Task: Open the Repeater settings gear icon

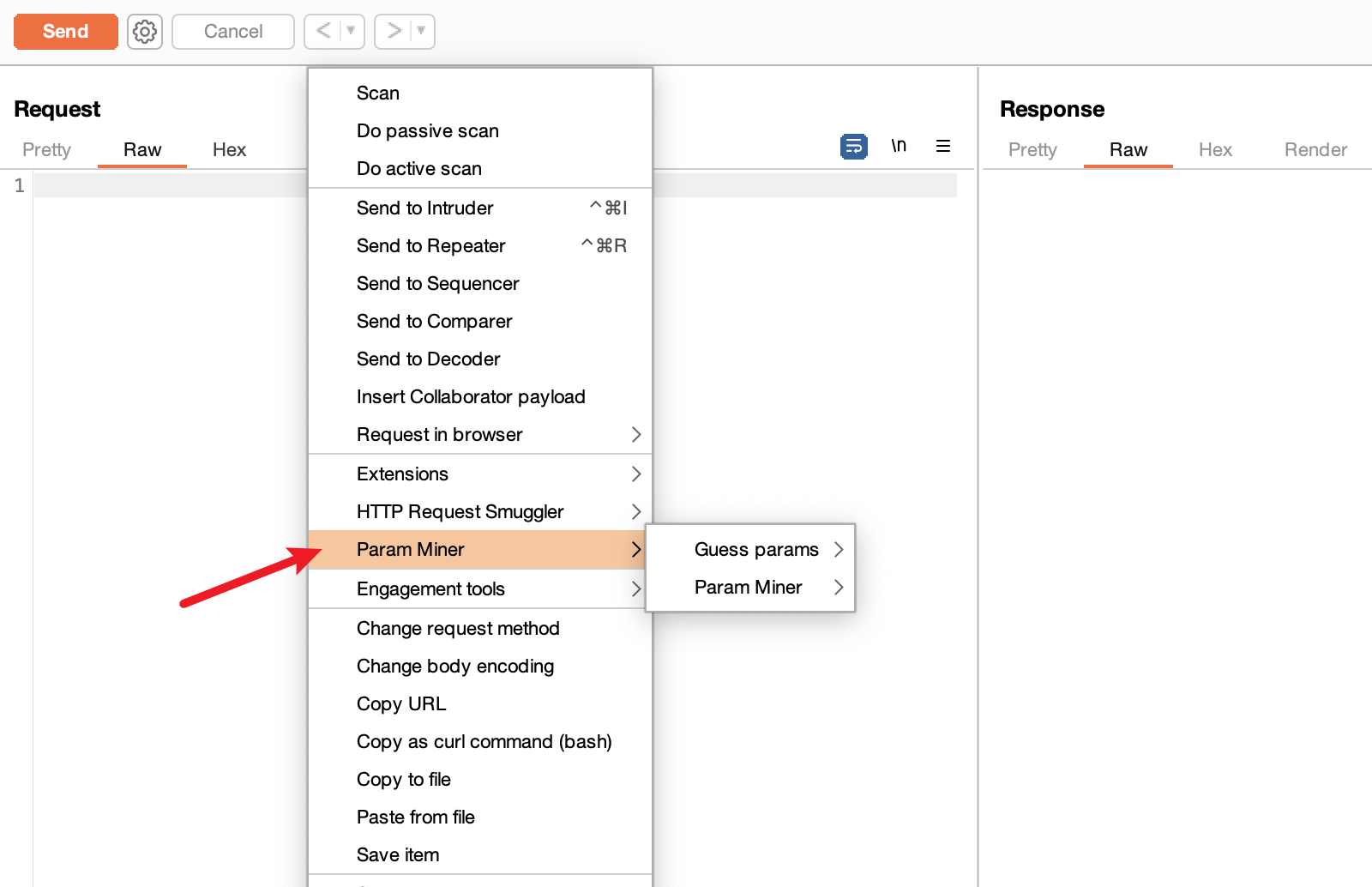Action: tap(145, 32)
